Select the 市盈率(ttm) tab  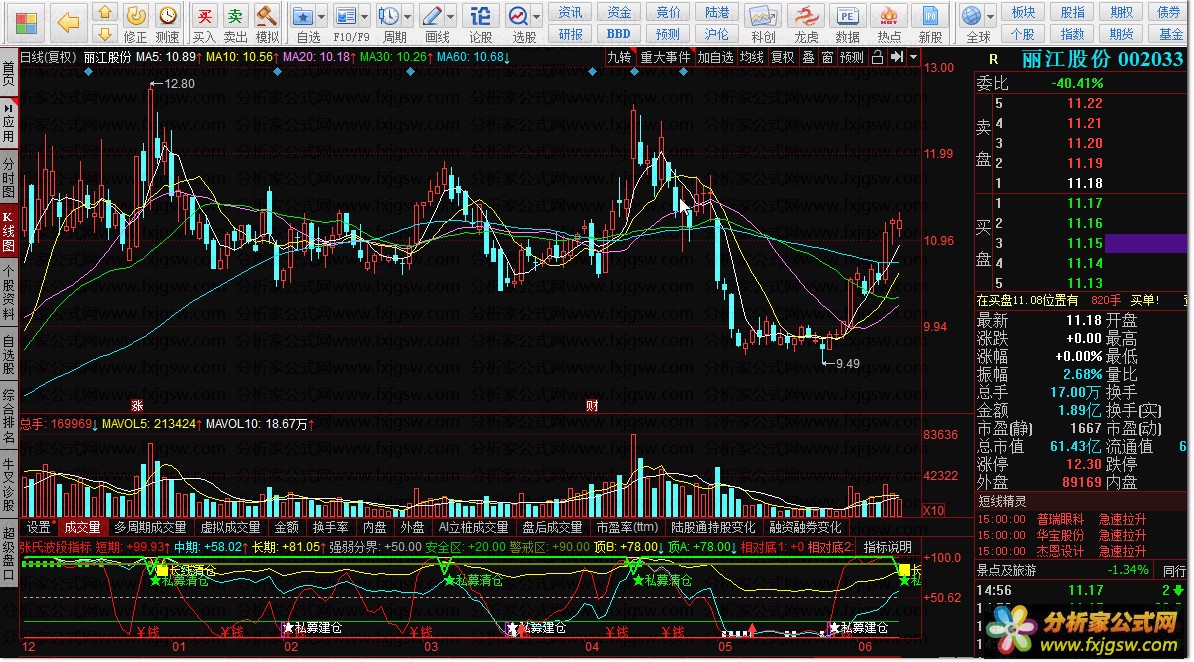[627, 527]
